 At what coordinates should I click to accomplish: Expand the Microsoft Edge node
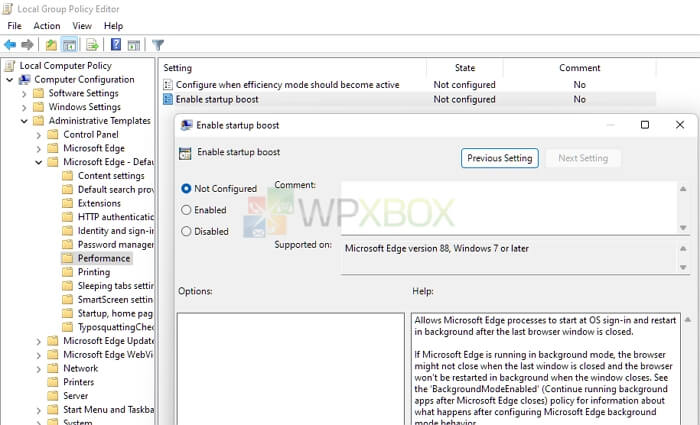[x=39, y=149]
